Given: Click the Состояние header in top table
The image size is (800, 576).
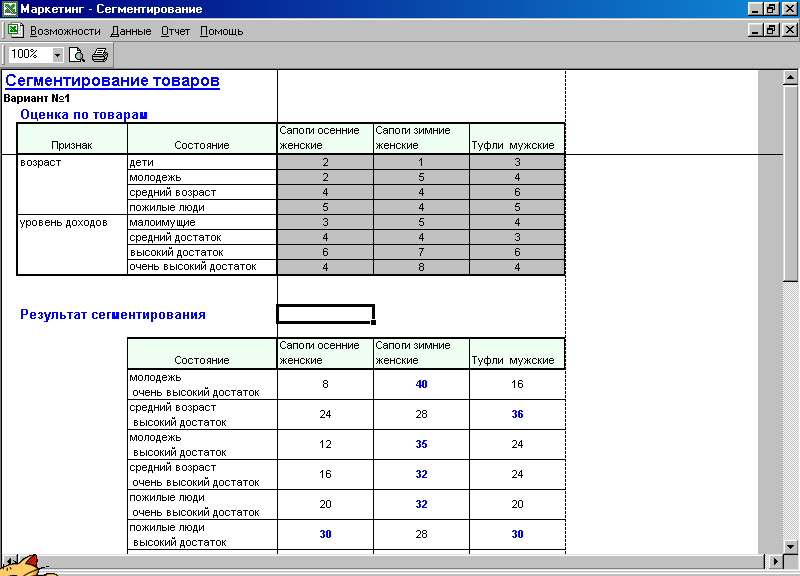Looking at the screenshot, I should click(x=202, y=138).
